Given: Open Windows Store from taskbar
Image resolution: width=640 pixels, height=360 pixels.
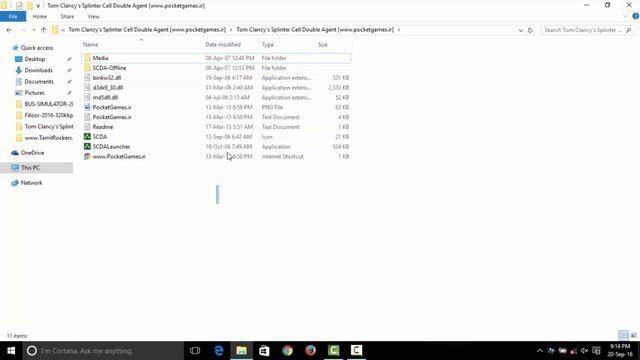Looking at the screenshot, I should [x=264, y=351].
